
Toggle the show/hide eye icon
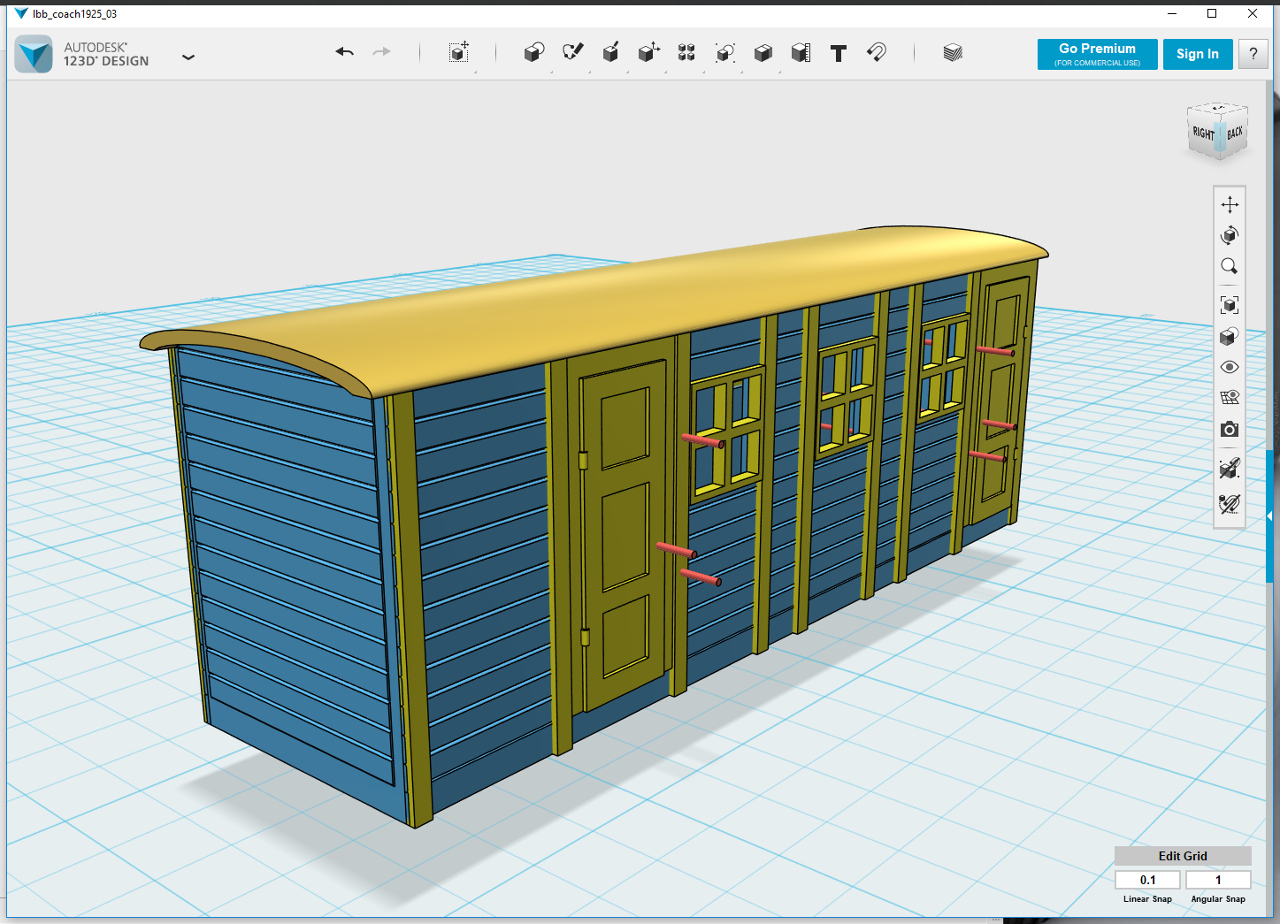coord(1229,367)
